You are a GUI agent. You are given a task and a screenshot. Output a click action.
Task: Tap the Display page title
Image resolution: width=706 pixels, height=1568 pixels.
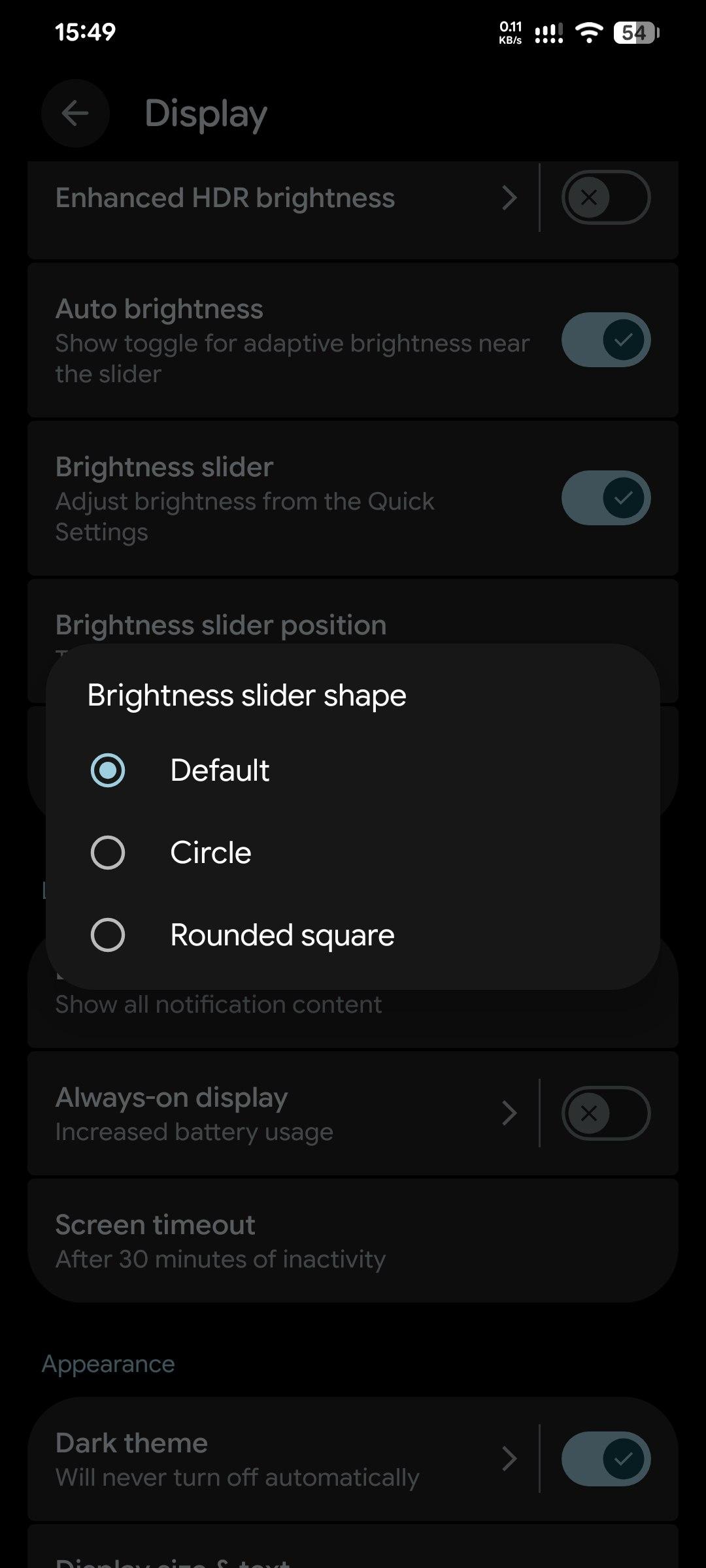[206, 114]
